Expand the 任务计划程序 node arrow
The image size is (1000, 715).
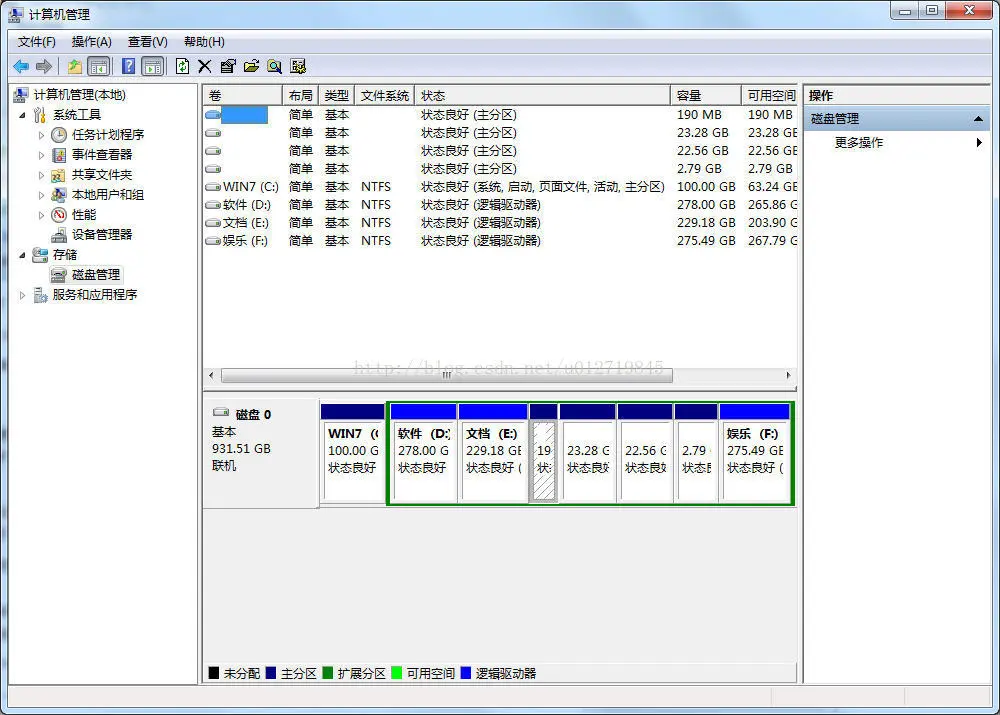[41, 135]
